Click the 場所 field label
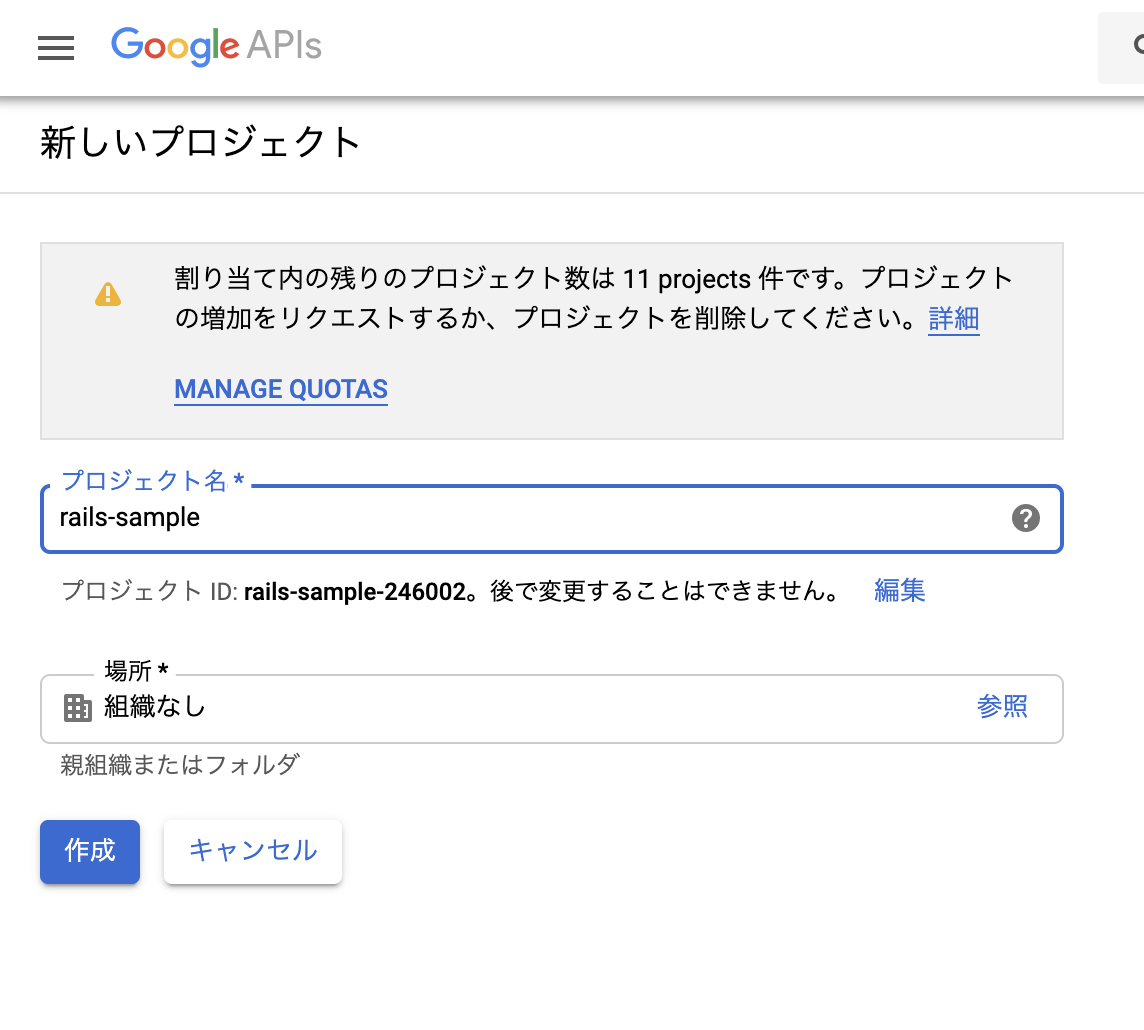Viewport: 1144px width, 1030px height. coord(135,670)
